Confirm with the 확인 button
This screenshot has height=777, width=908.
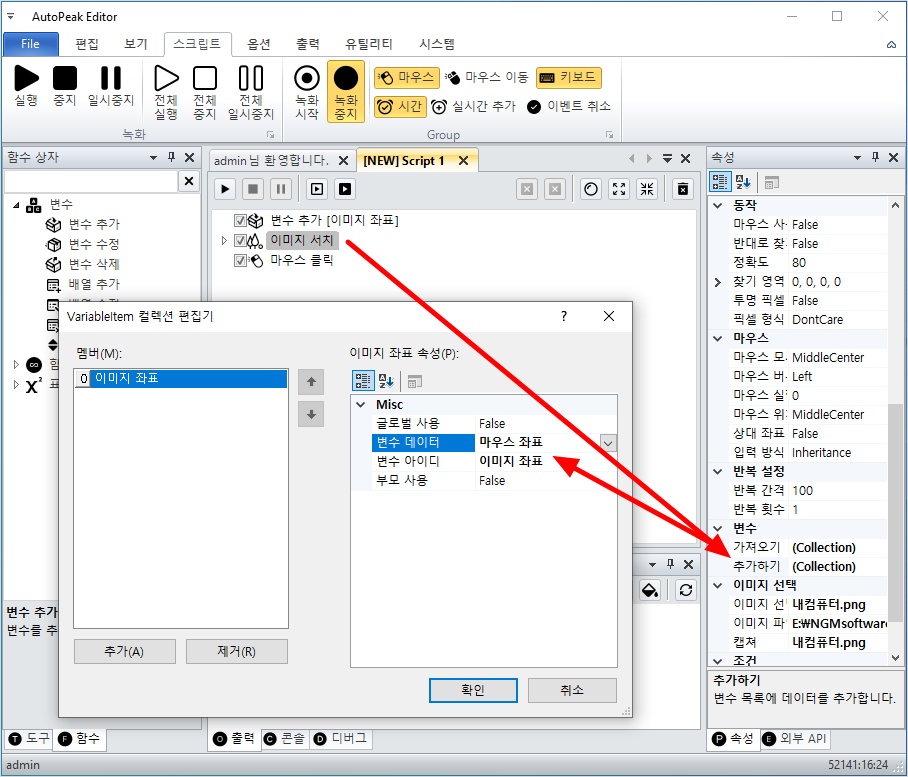pyautogui.click(x=473, y=690)
